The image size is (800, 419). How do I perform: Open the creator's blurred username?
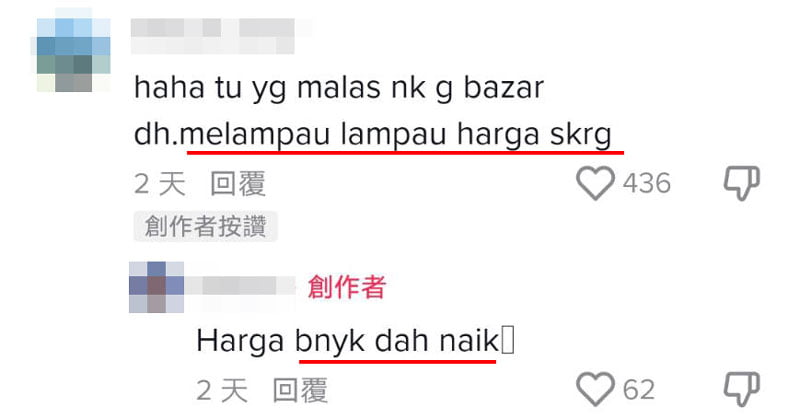pyautogui.click(x=240, y=287)
